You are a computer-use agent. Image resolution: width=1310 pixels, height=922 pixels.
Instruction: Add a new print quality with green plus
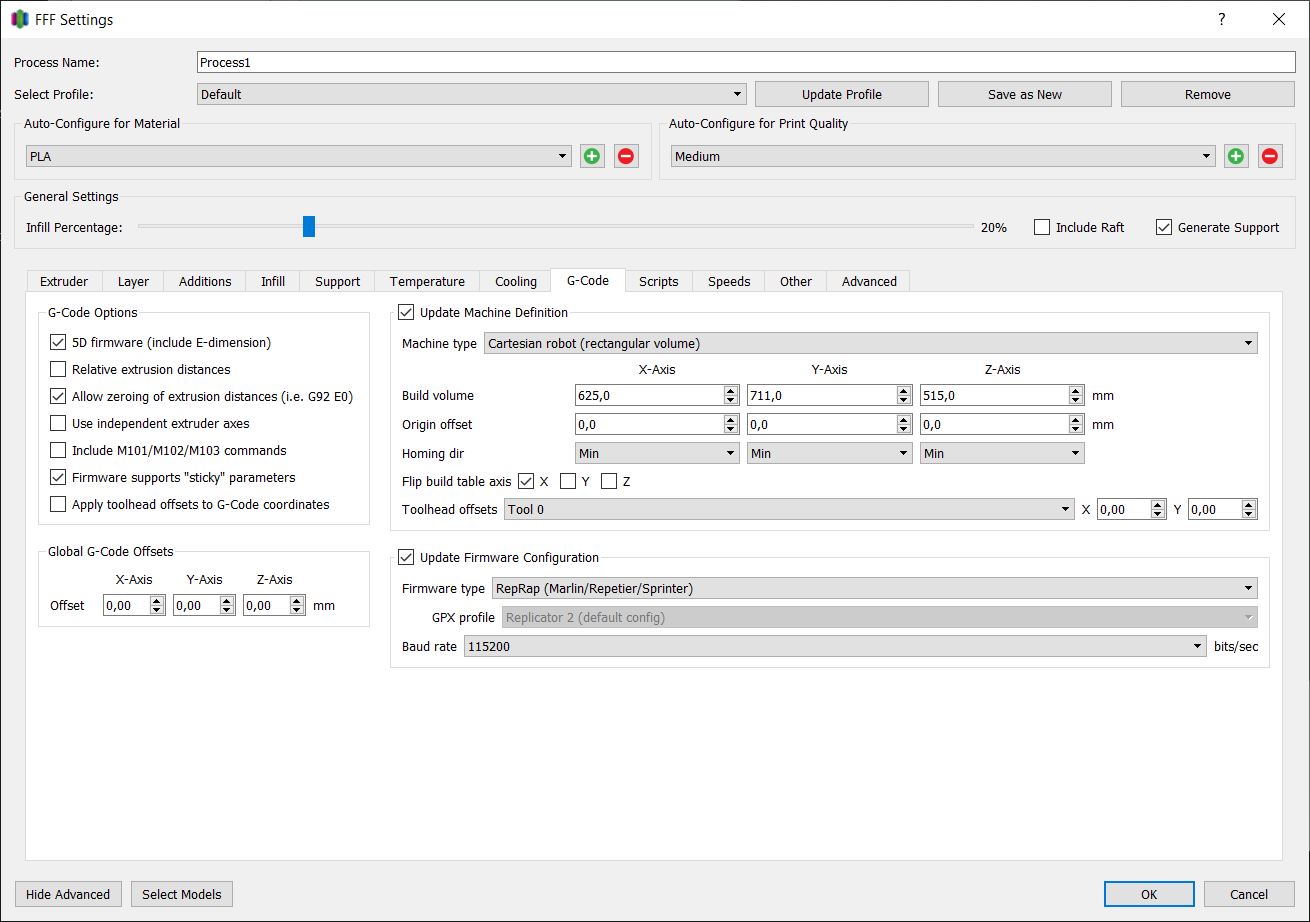click(x=1236, y=156)
